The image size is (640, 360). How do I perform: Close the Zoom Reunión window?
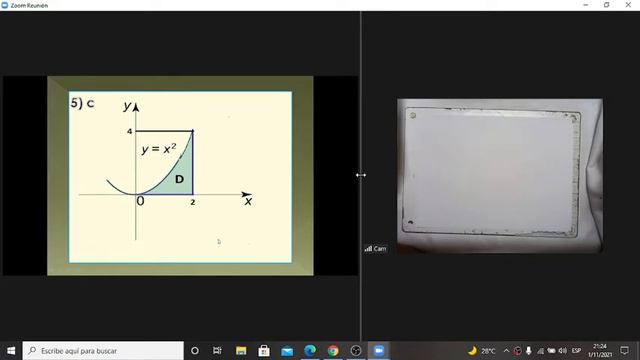click(628, 5)
